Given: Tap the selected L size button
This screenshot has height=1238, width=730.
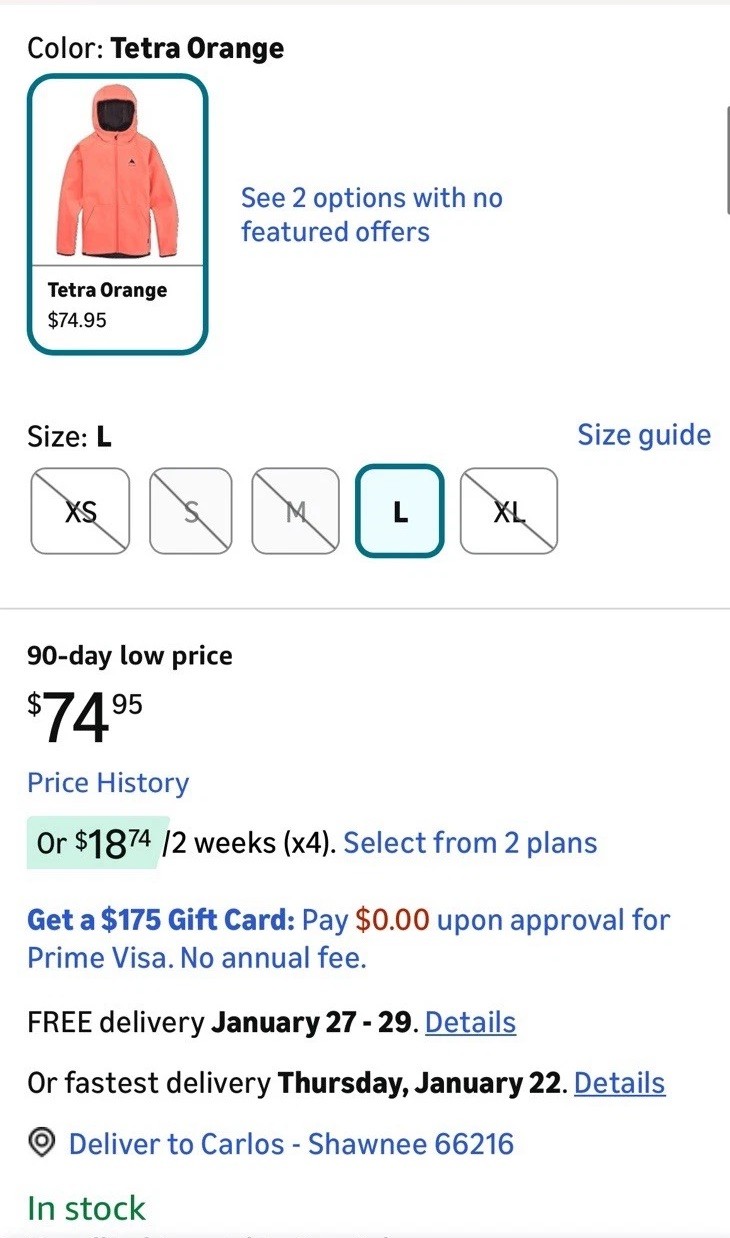Looking at the screenshot, I should tap(400, 511).
